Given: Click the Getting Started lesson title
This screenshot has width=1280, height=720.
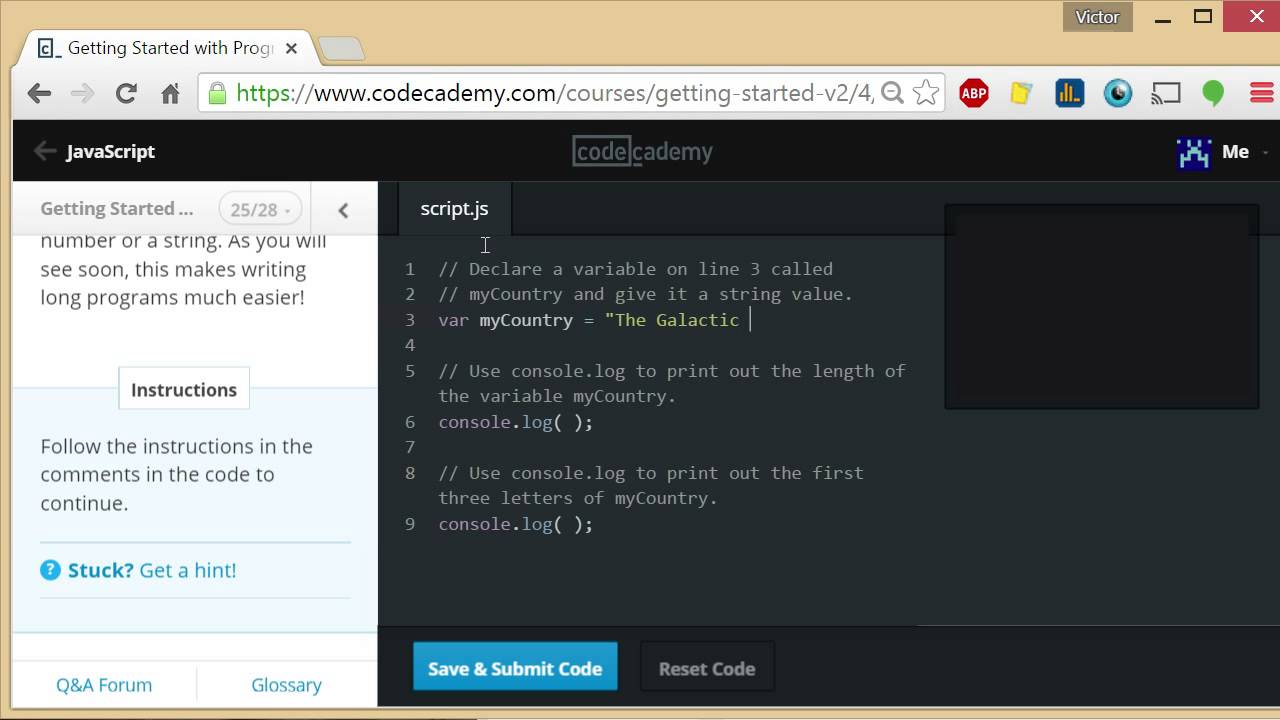Looking at the screenshot, I should [117, 208].
